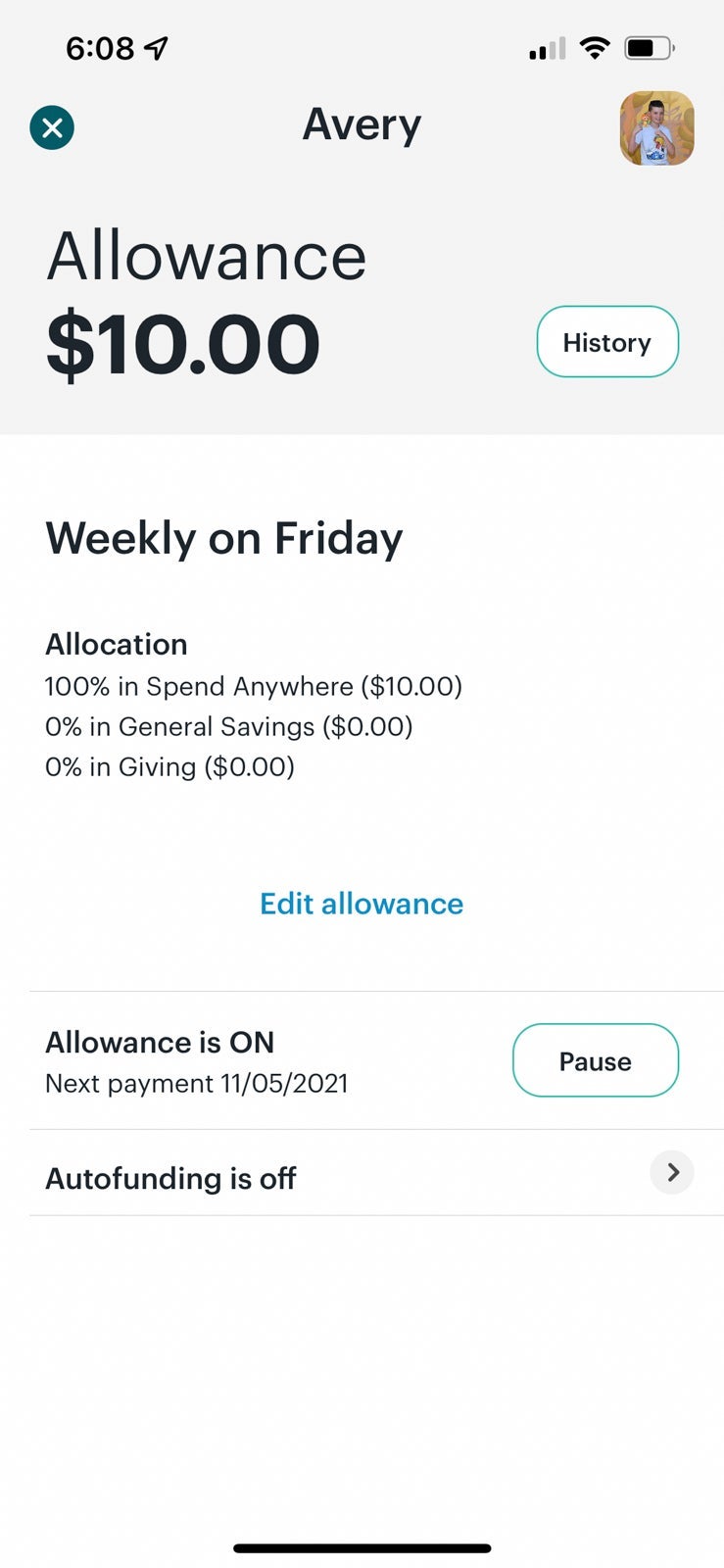Close the Avery allowance screen
Viewport: 724px width, 1568px height.
click(52, 127)
